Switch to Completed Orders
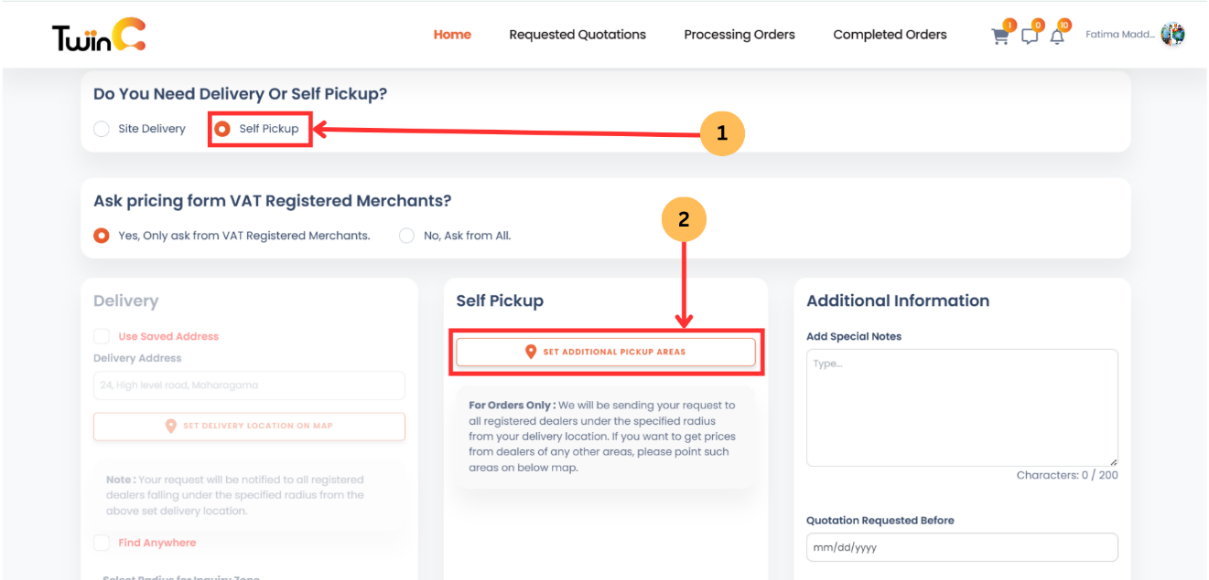 click(889, 34)
